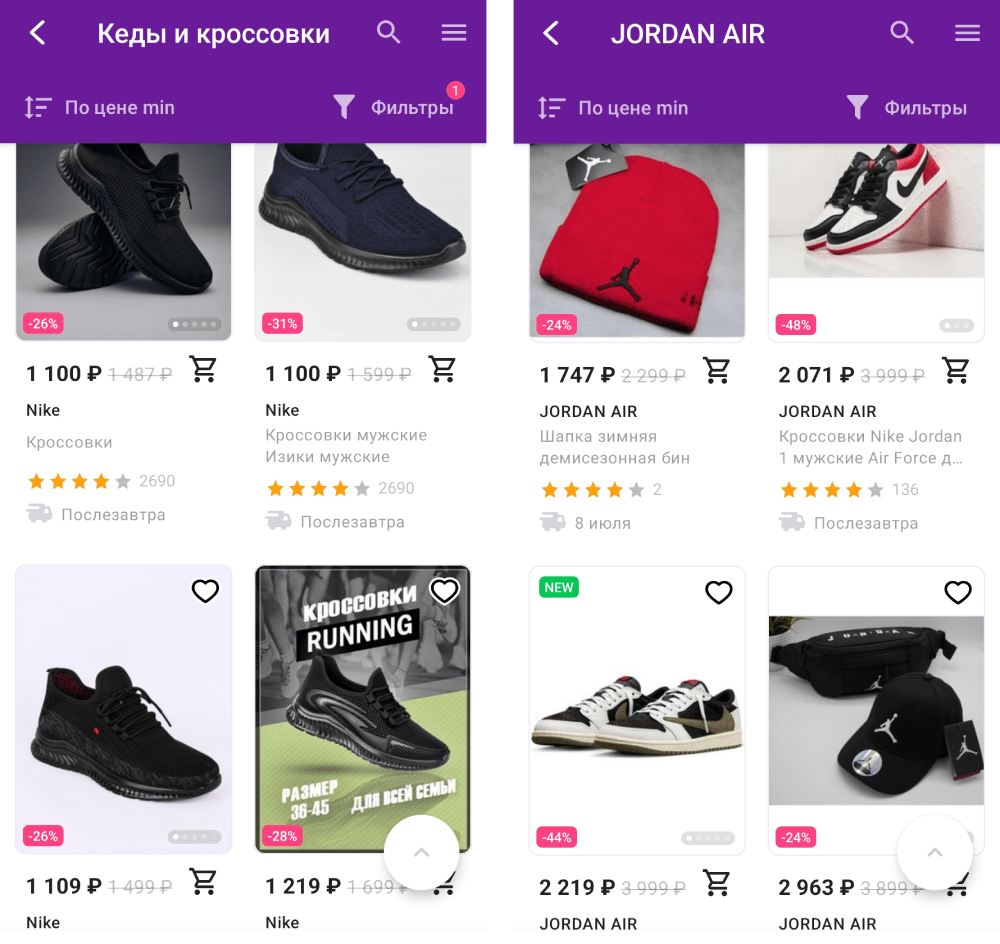Open the red Jordan beanie product image
Viewport: 1000px width, 944px height.
tap(637, 240)
